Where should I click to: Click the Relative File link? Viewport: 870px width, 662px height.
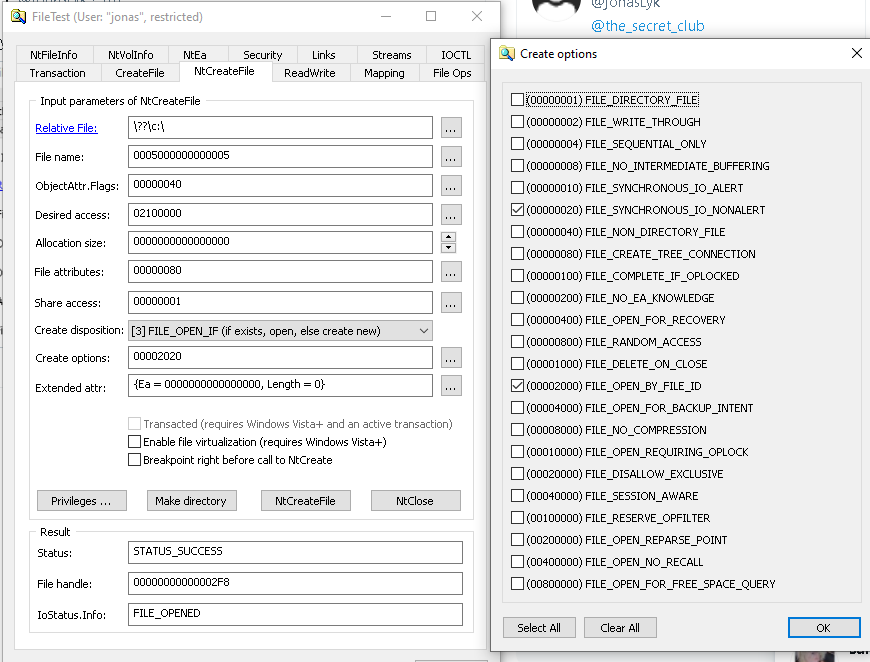66,128
